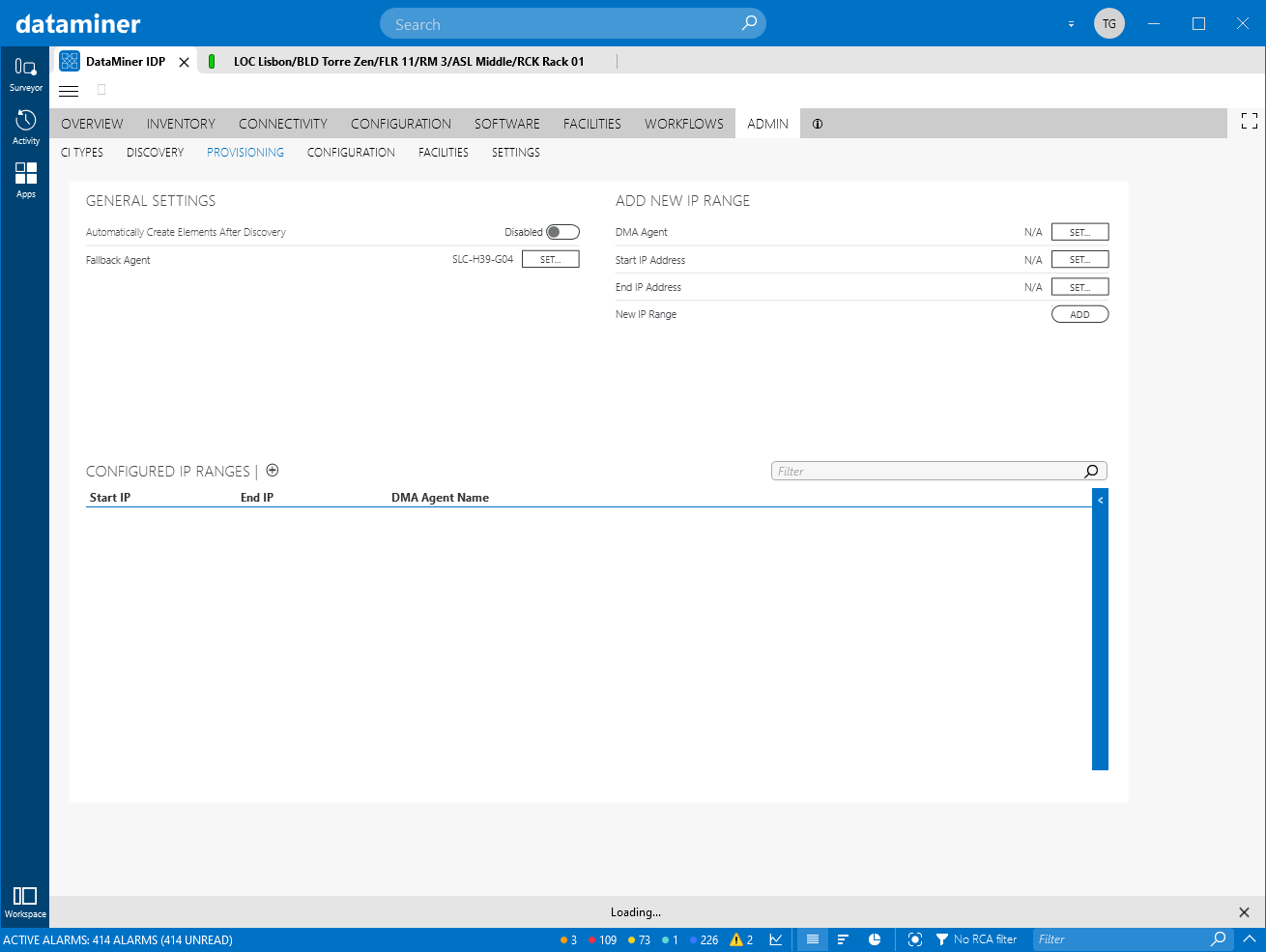
Task: Open the TG user account menu
Action: (x=1109, y=23)
